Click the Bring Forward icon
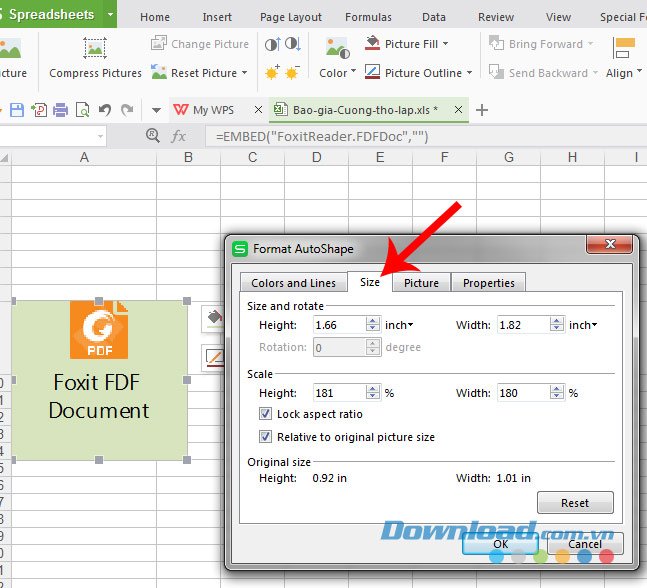Screen dimensions: 647x588 496,43
